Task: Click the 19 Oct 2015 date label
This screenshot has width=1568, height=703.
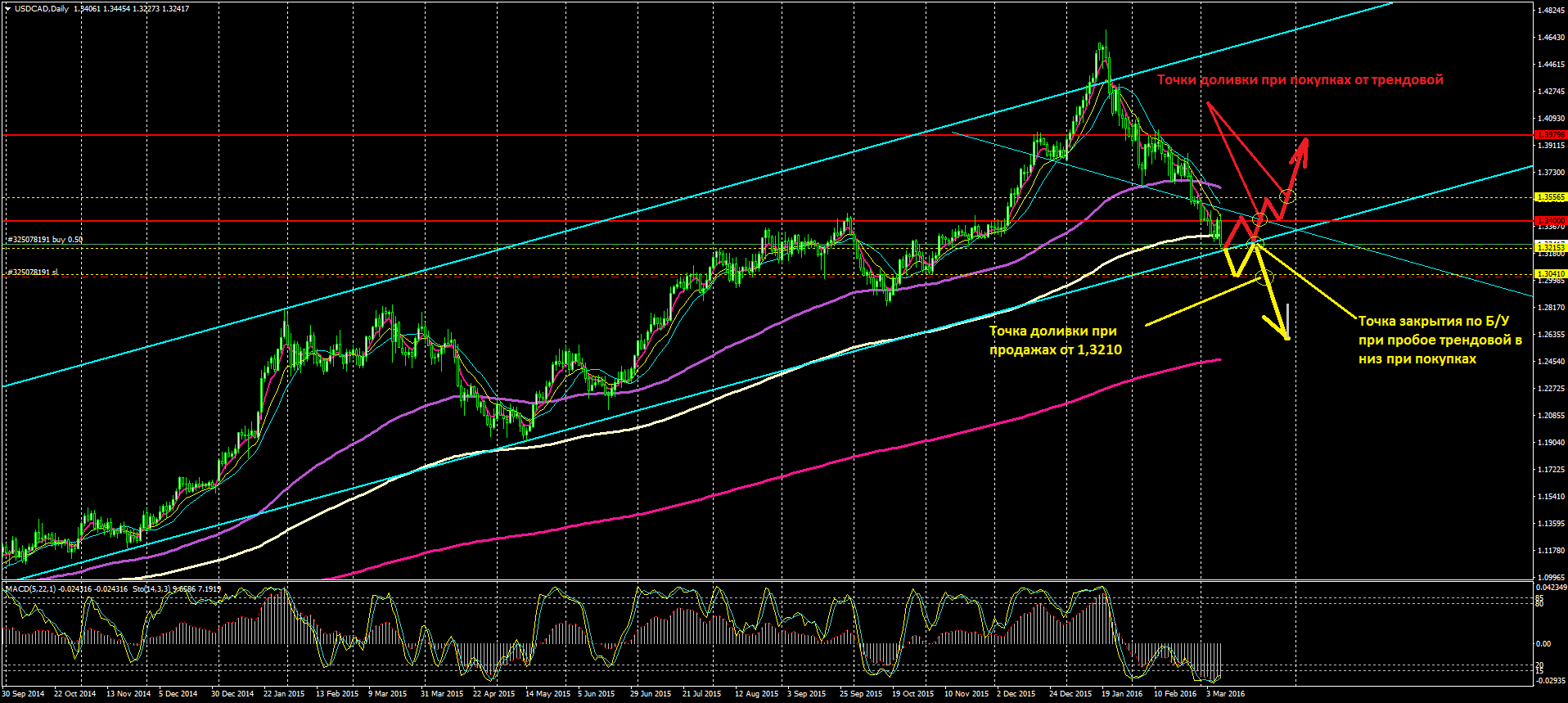Action: (913, 694)
